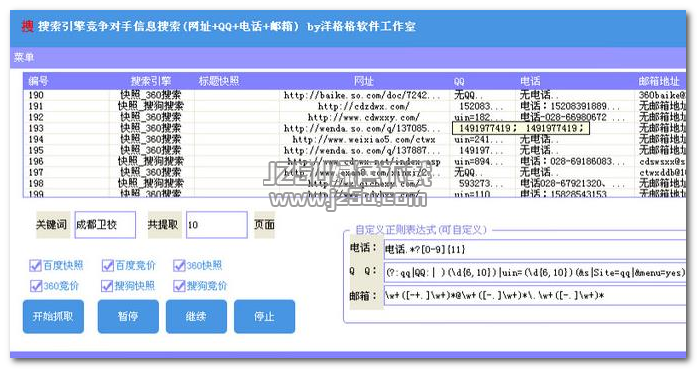Uncheck the 搜狗竞价 checkbox

(x=180, y=286)
